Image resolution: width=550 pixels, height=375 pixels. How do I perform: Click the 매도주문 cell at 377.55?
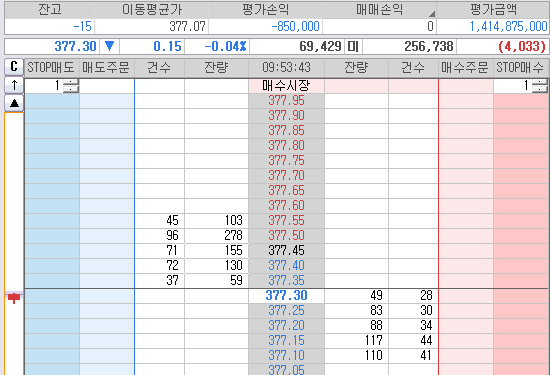[x=107, y=221]
